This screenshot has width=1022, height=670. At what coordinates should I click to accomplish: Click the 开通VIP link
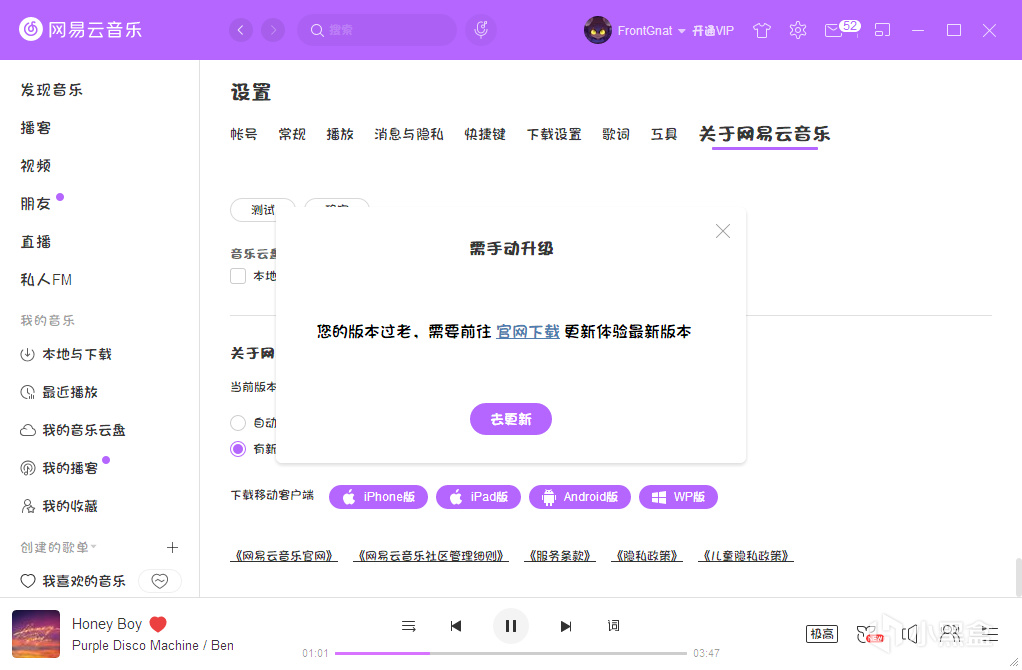pos(713,31)
